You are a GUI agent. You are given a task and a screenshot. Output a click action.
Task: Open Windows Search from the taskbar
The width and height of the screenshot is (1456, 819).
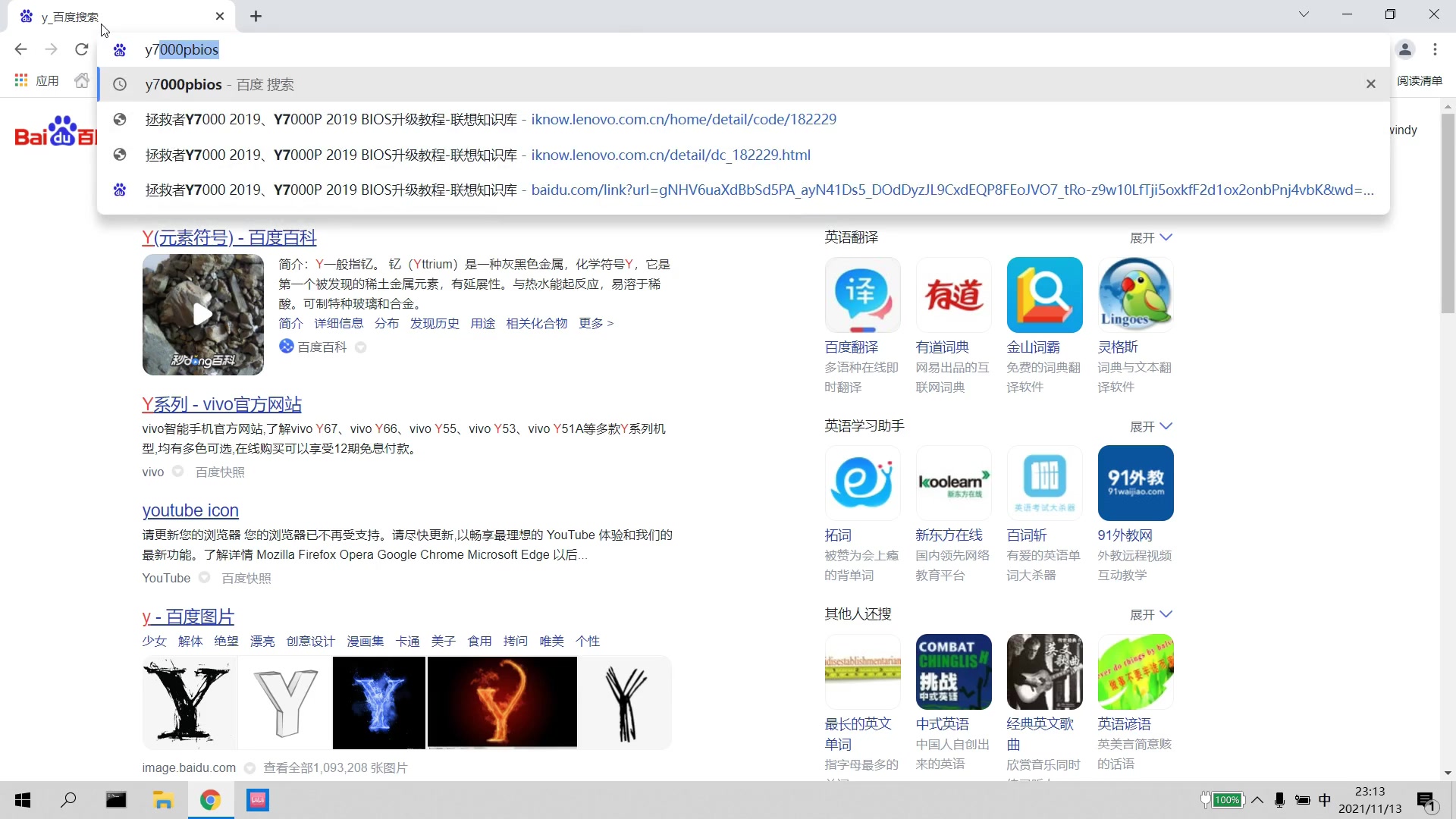pos(69,800)
